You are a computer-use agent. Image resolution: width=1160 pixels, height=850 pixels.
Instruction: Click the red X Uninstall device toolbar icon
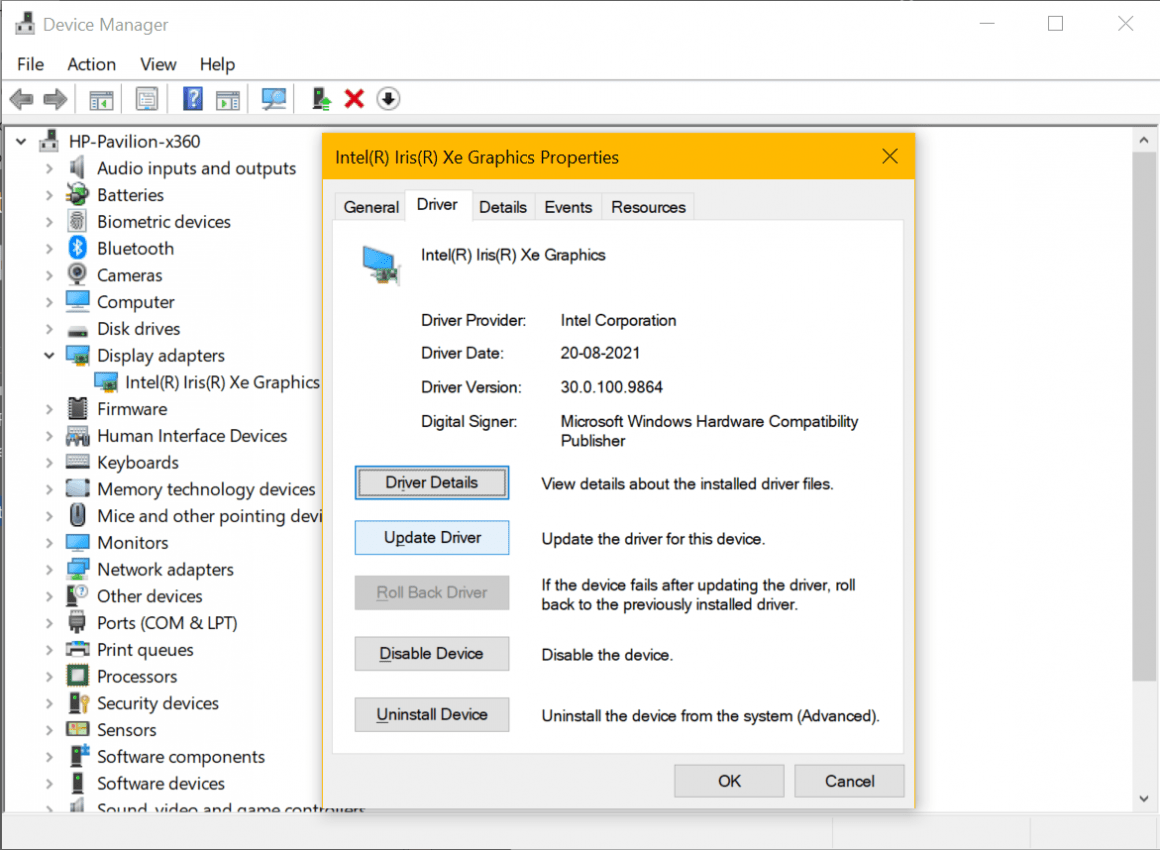[354, 98]
